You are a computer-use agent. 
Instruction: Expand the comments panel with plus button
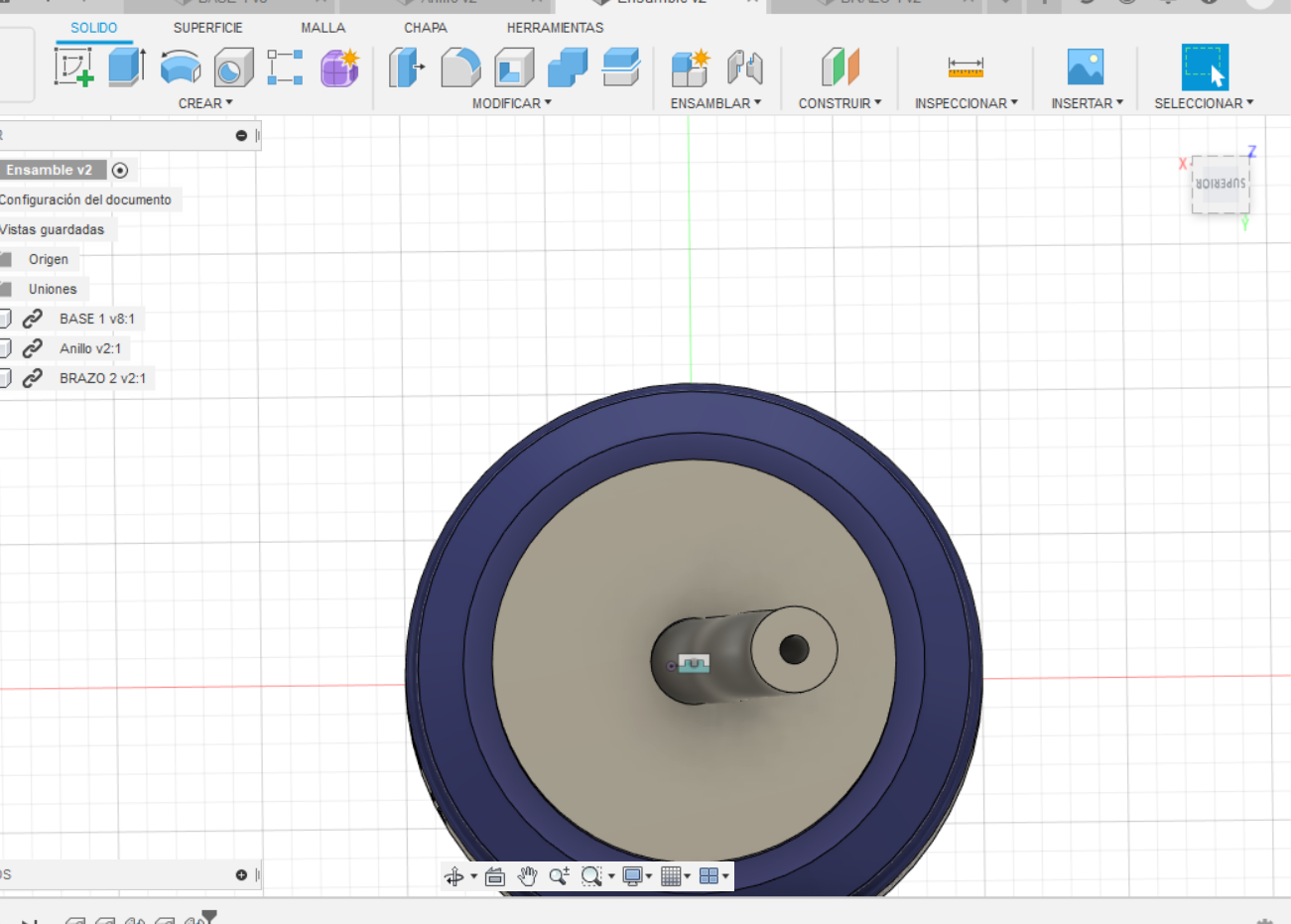(x=241, y=874)
